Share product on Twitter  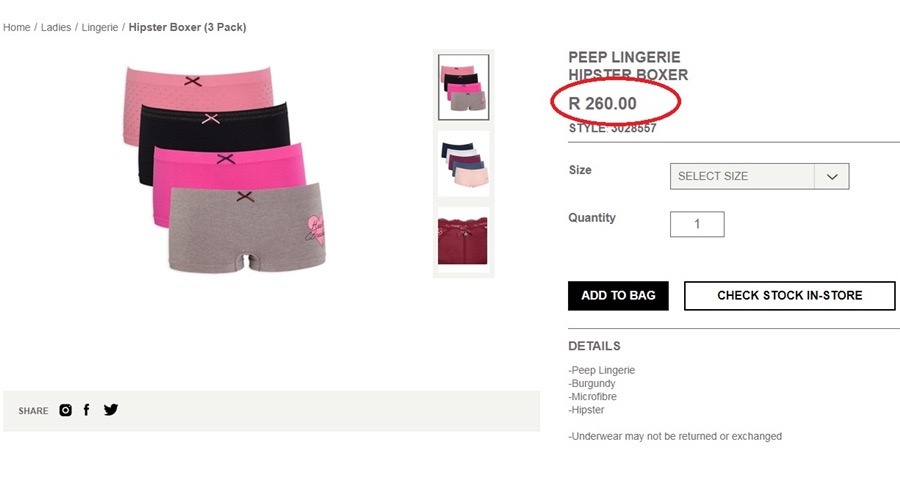point(111,410)
